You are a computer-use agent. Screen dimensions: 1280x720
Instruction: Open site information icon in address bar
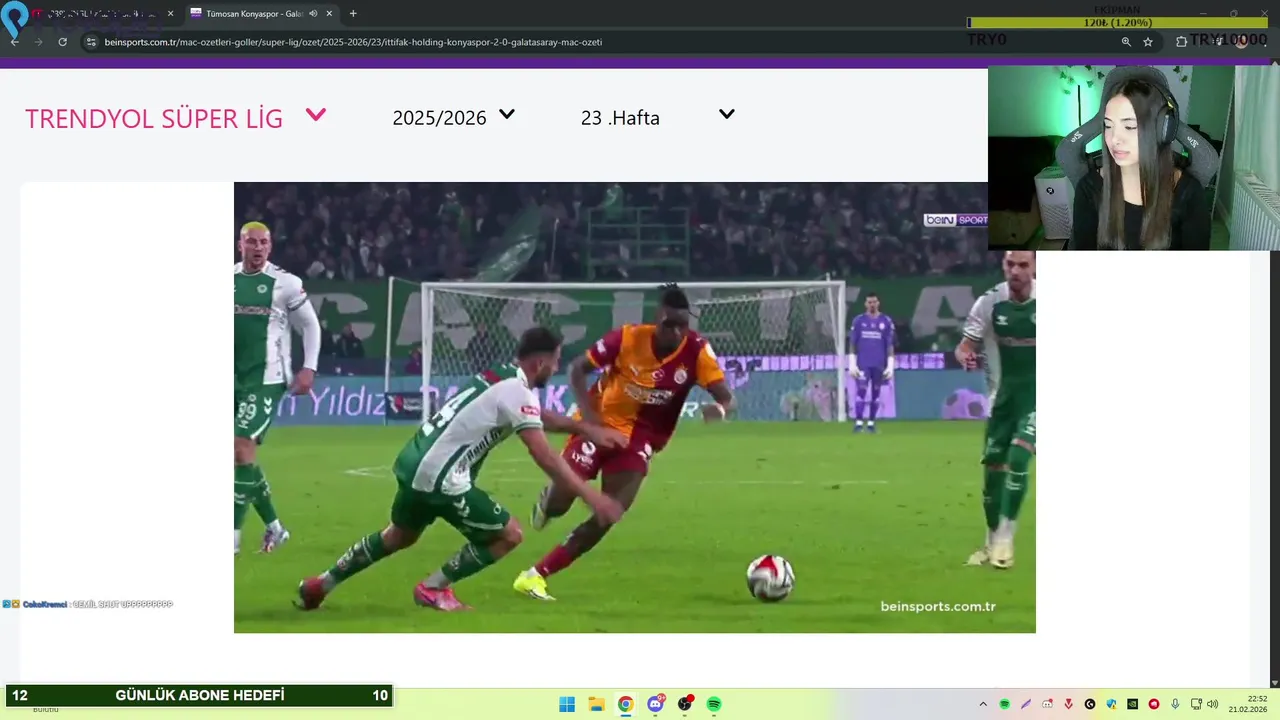click(x=90, y=42)
